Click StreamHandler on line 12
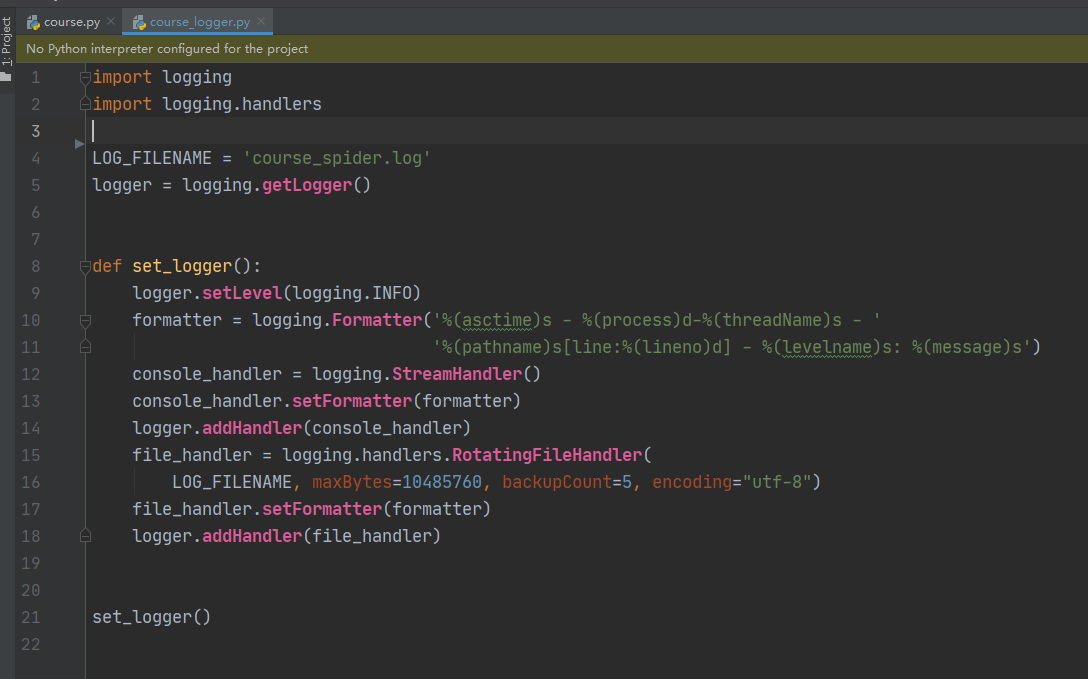 tap(457, 375)
